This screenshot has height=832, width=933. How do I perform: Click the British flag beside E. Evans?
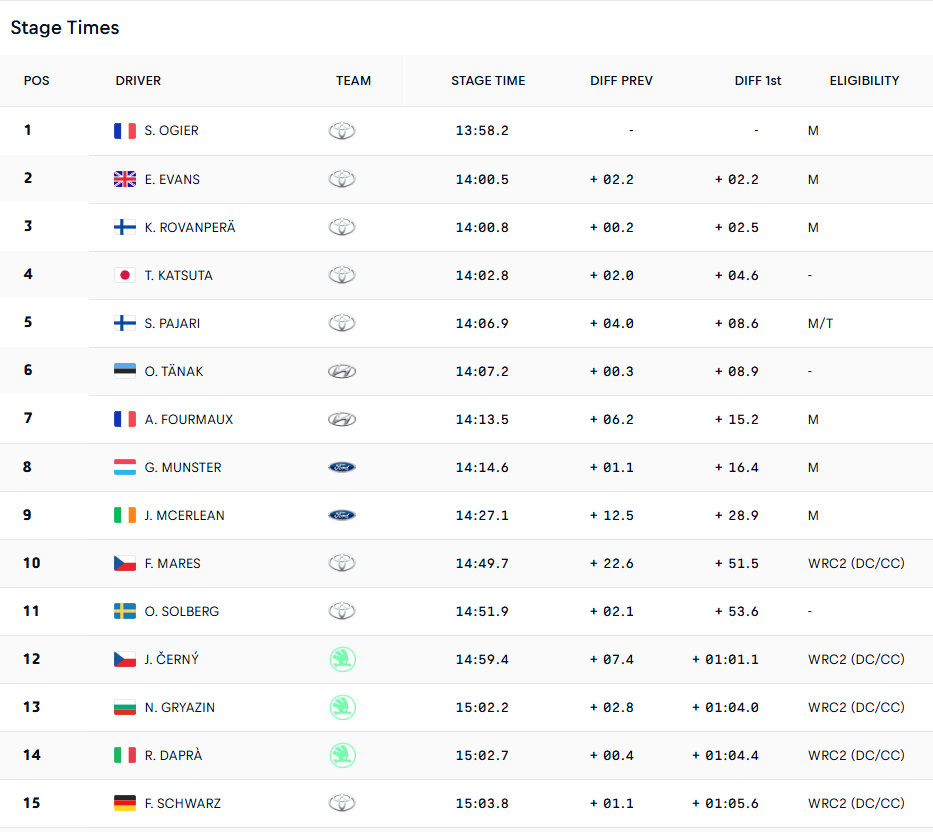(125, 179)
